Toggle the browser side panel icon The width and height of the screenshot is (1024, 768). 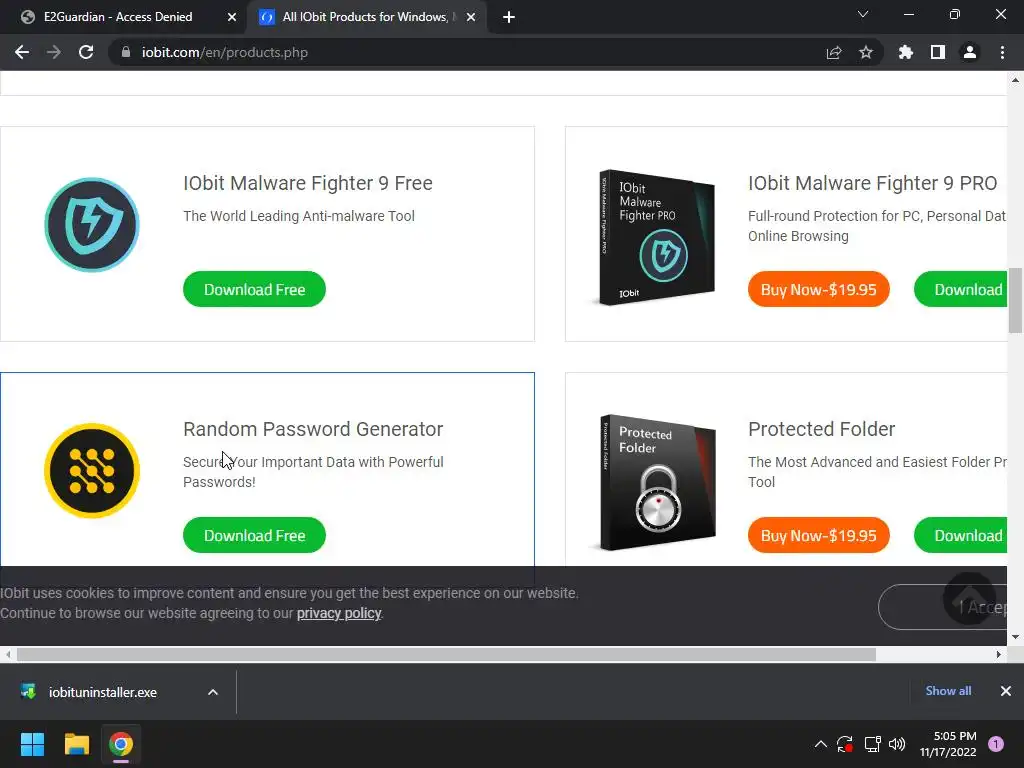(938, 52)
